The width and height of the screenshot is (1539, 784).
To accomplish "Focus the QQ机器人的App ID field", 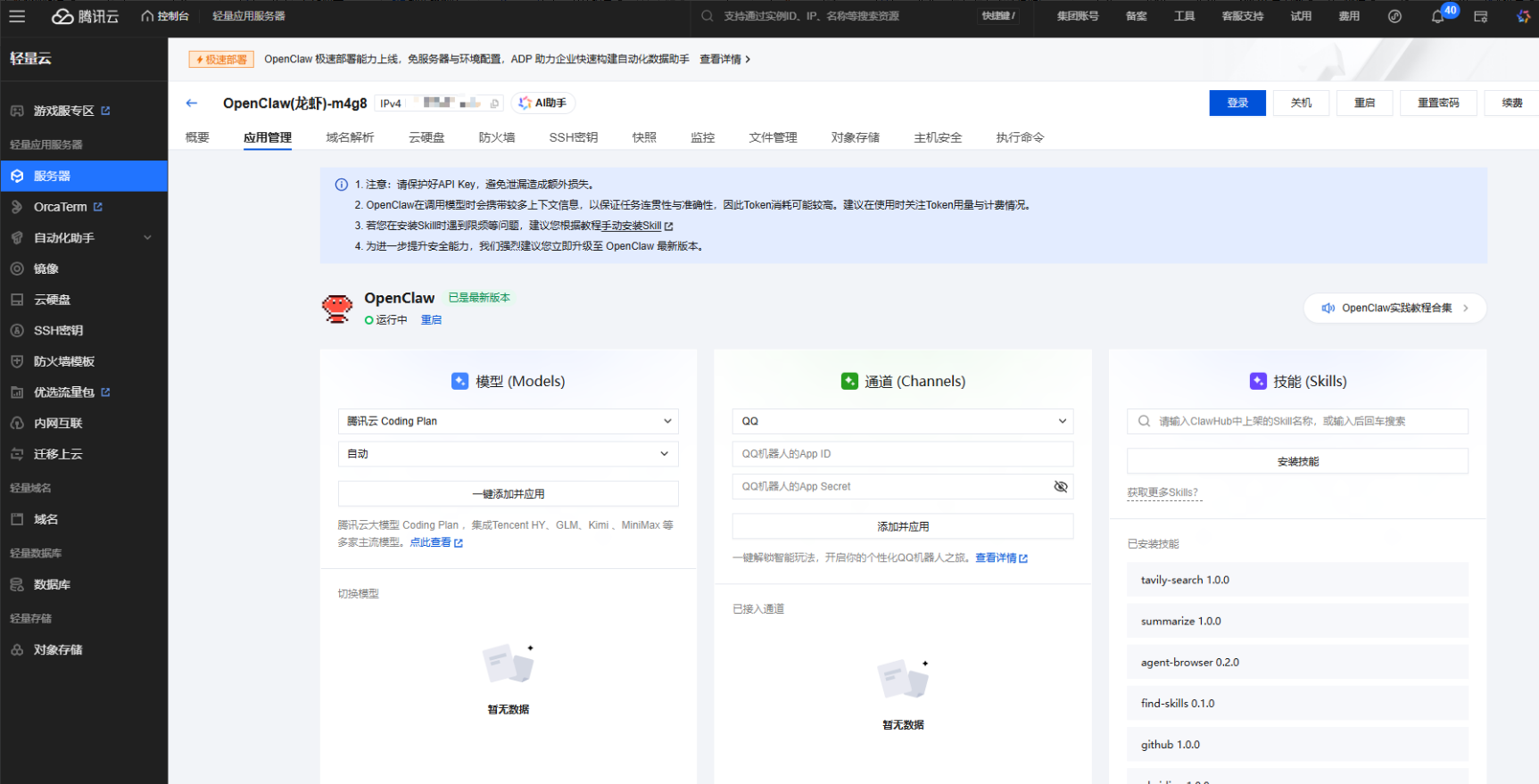I will (902, 454).
